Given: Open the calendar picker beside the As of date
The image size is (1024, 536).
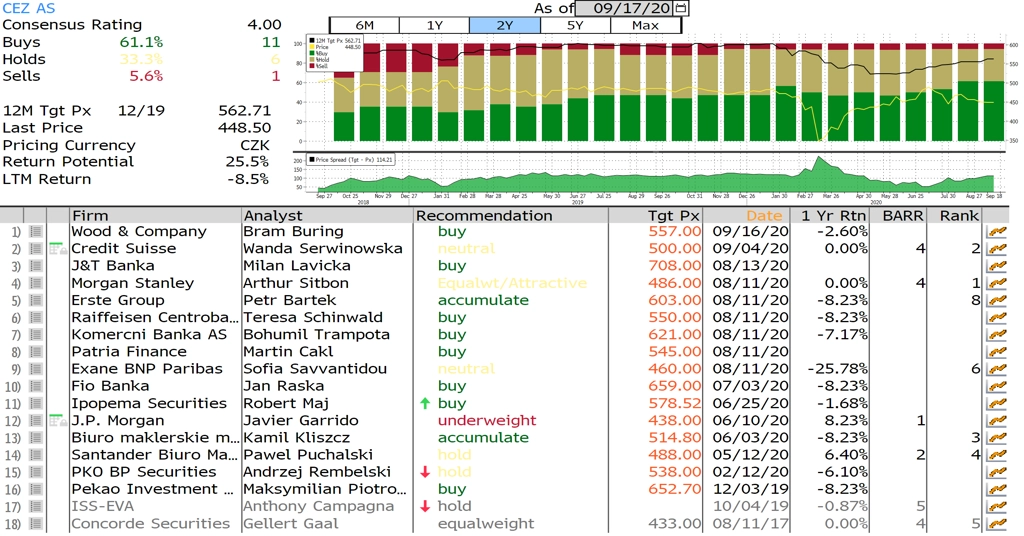Looking at the screenshot, I should click(681, 8).
